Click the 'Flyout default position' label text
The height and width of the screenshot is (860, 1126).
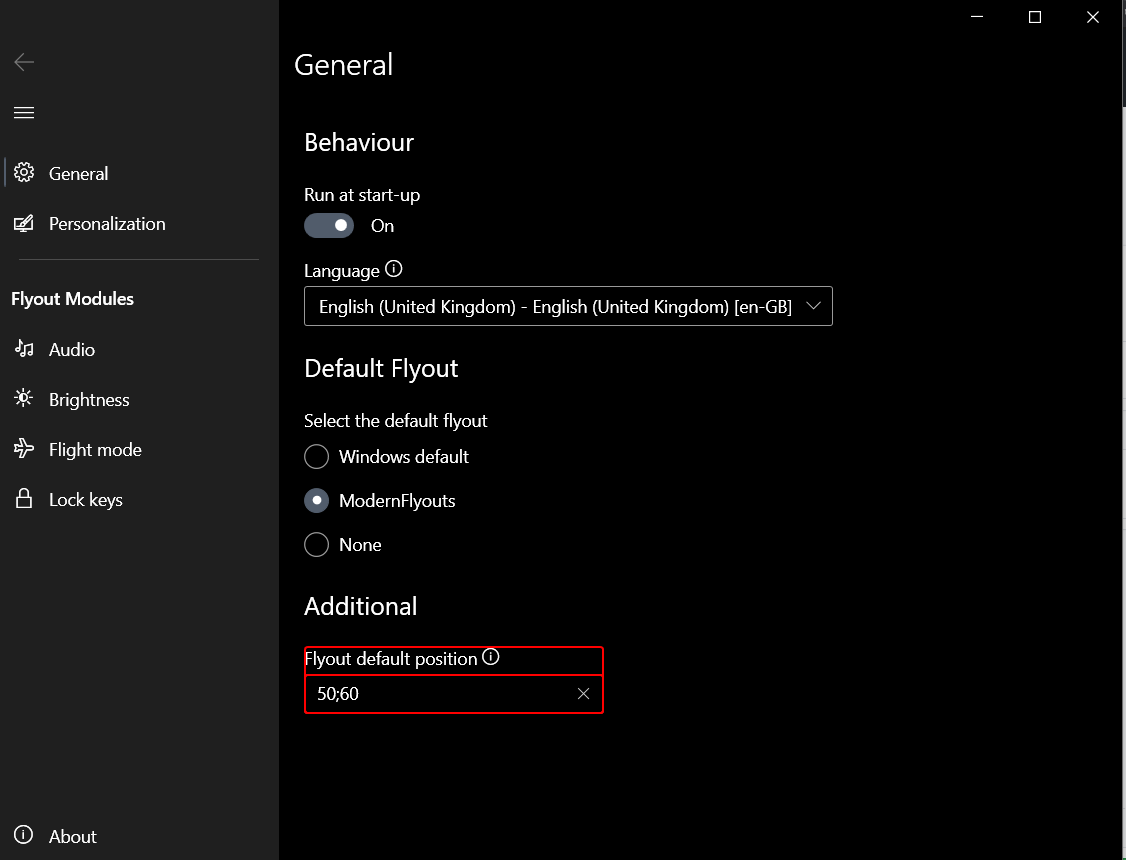pyautogui.click(x=391, y=659)
